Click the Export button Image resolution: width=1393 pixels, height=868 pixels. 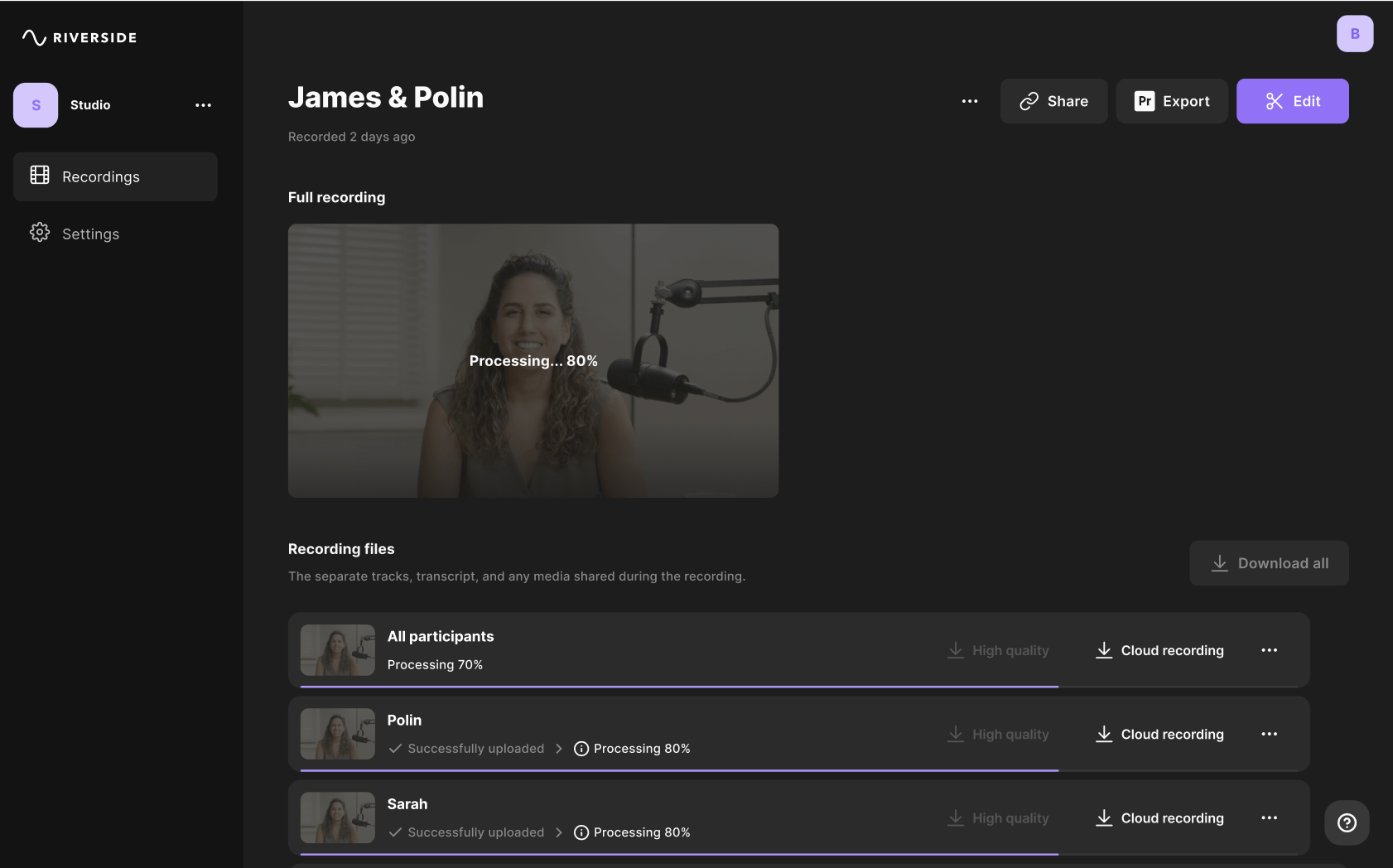[1172, 101]
